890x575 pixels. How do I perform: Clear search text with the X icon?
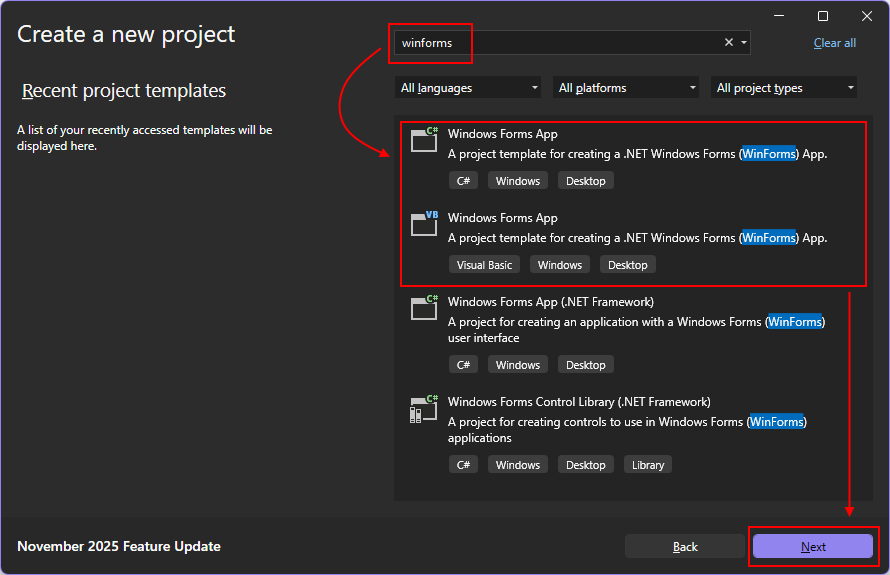pyautogui.click(x=729, y=42)
